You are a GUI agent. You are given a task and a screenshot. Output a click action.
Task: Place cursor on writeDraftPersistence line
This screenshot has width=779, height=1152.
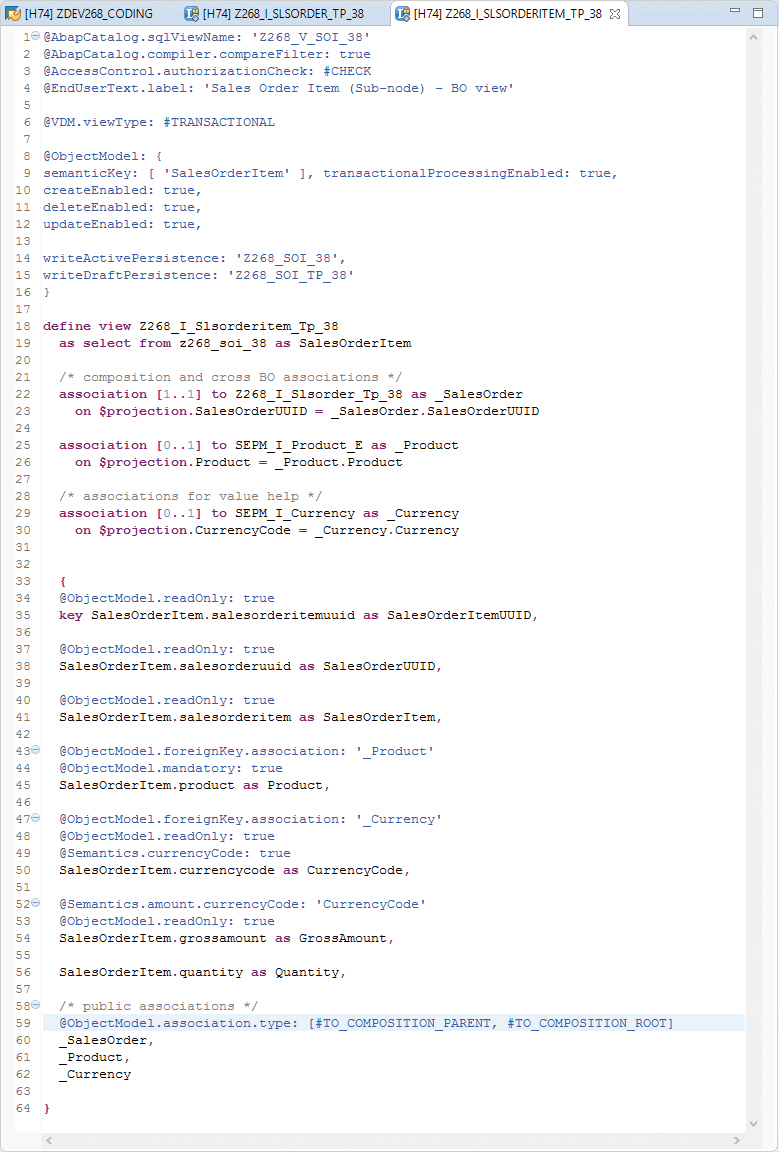198,276
